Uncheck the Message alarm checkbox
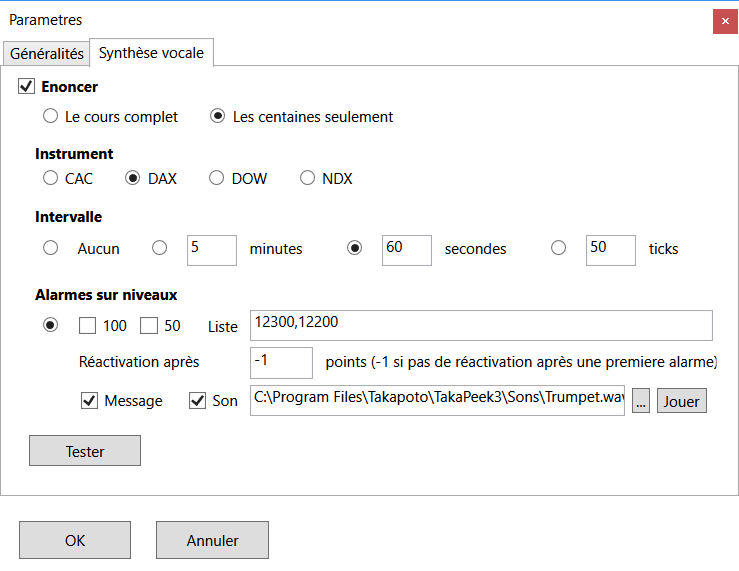Viewport: 739px width, 571px height. click(89, 401)
